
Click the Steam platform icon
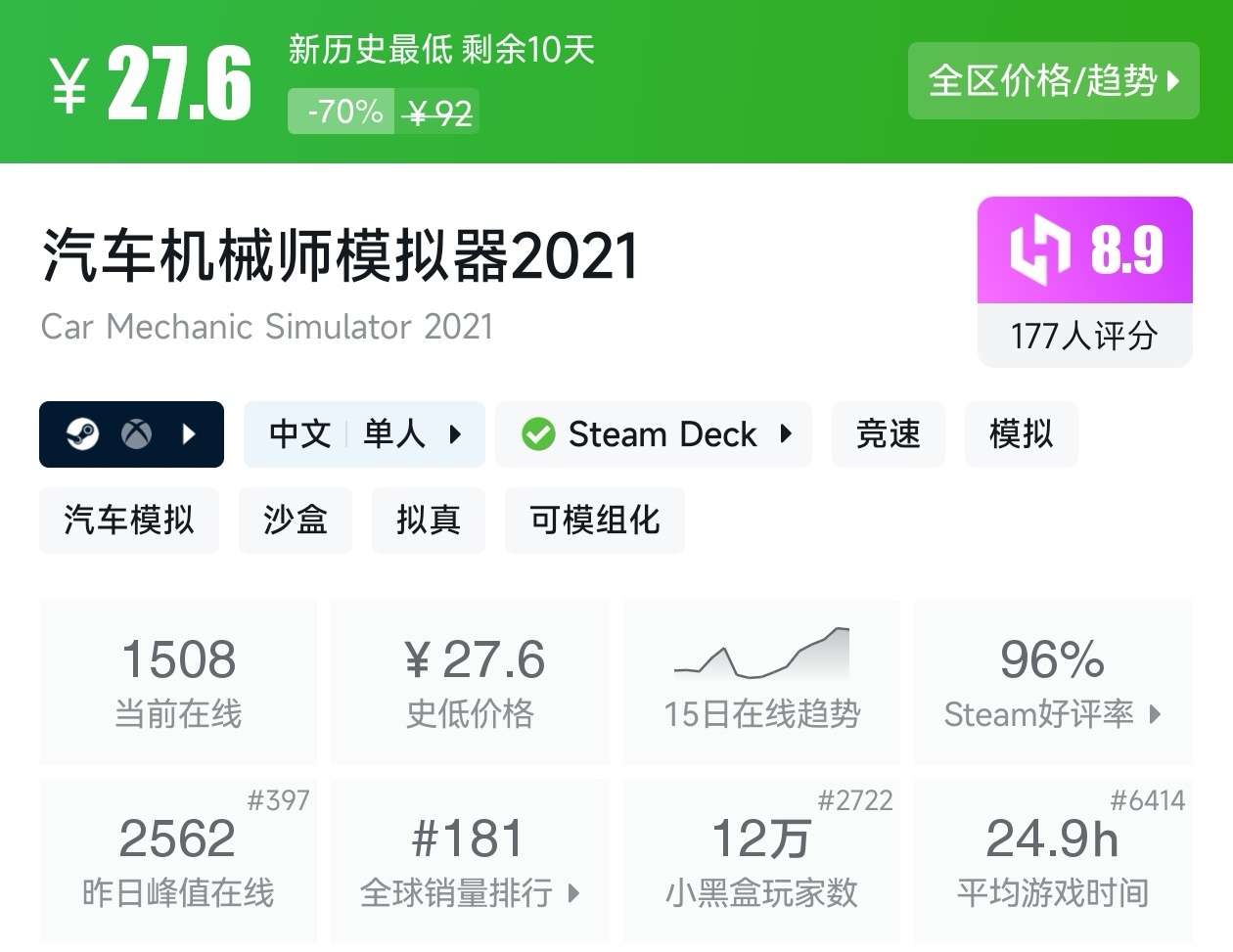[x=82, y=433]
